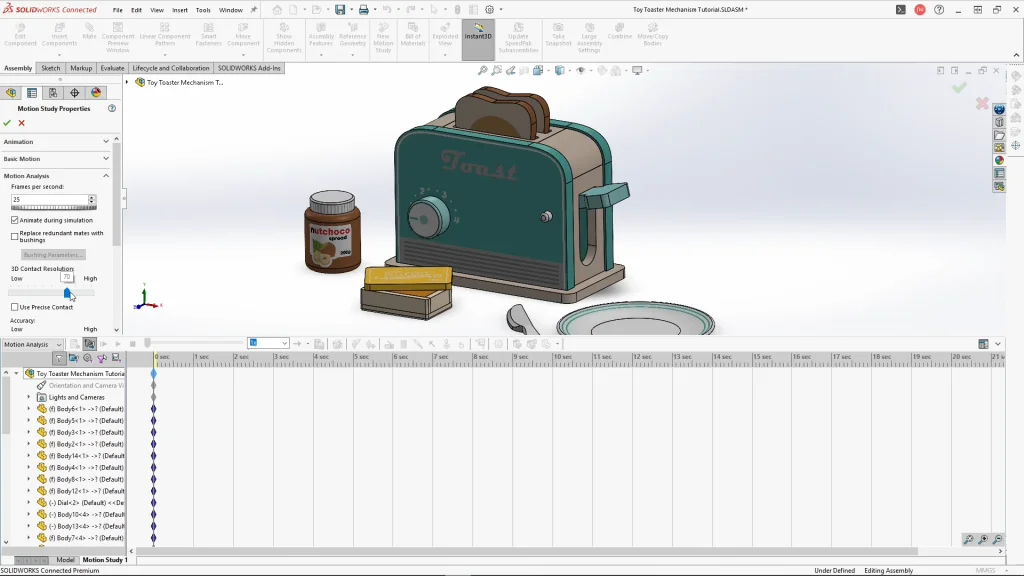
Task: Open the ConfigurationManager tab icon
Action: pyautogui.click(x=53, y=93)
